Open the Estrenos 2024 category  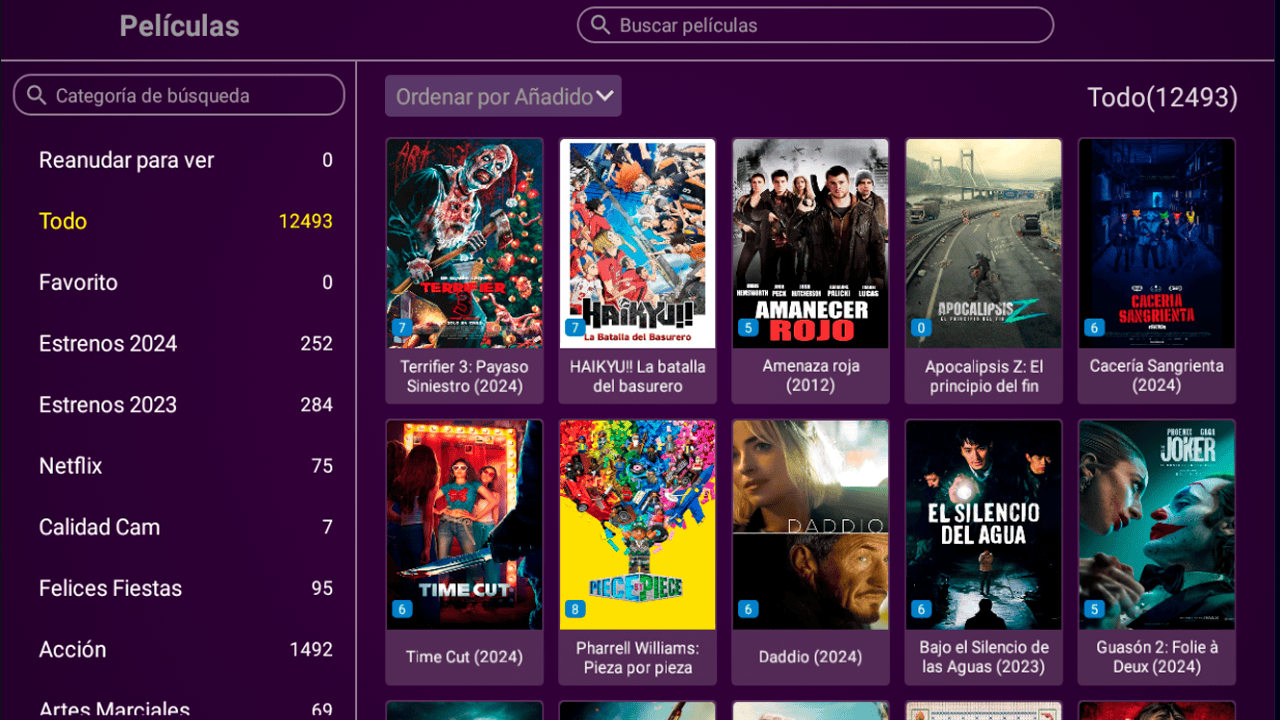coord(108,344)
